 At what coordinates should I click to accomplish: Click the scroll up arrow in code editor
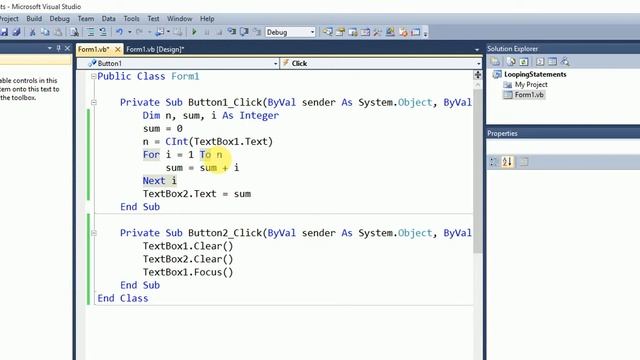[x=477, y=84]
